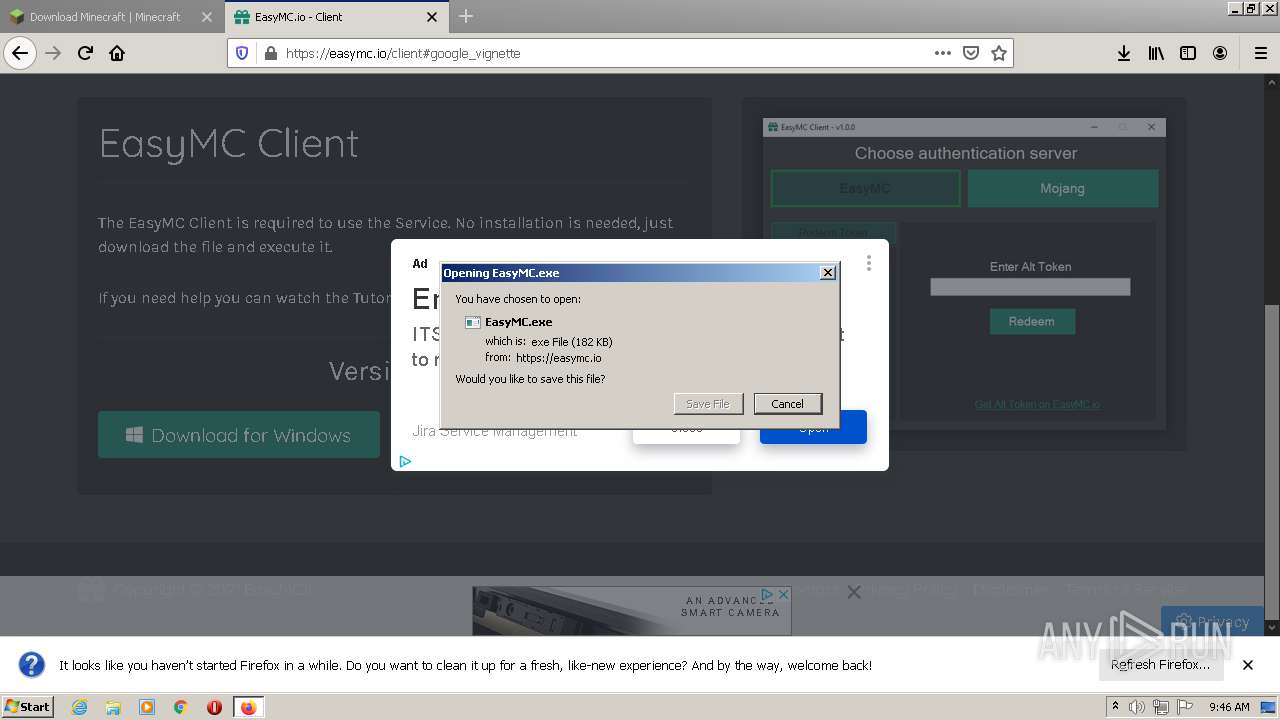The image size is (1280, 720).
Task: Close the EasyMC.io Client tab
Action: [432, 17]
